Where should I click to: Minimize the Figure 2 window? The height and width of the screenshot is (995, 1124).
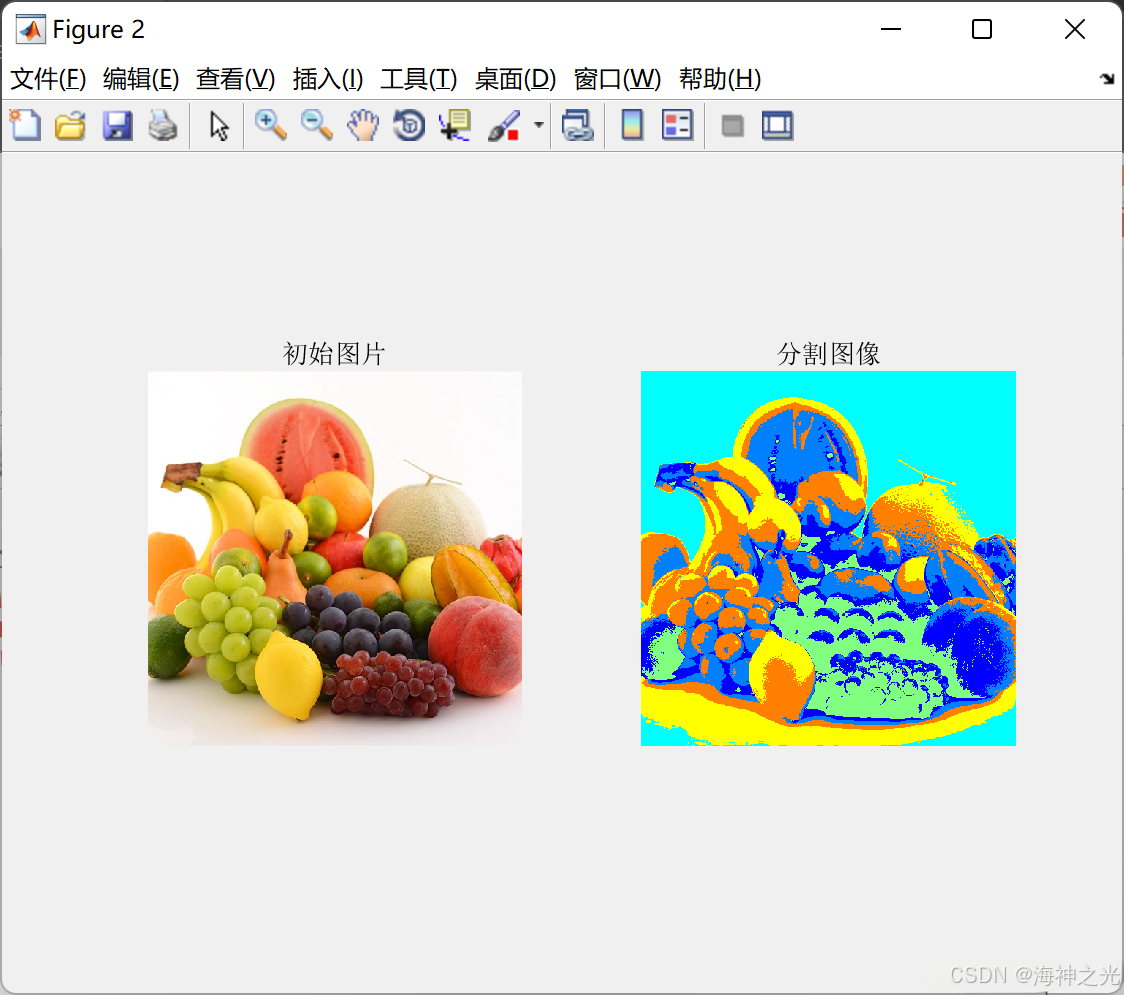[890, 29]
